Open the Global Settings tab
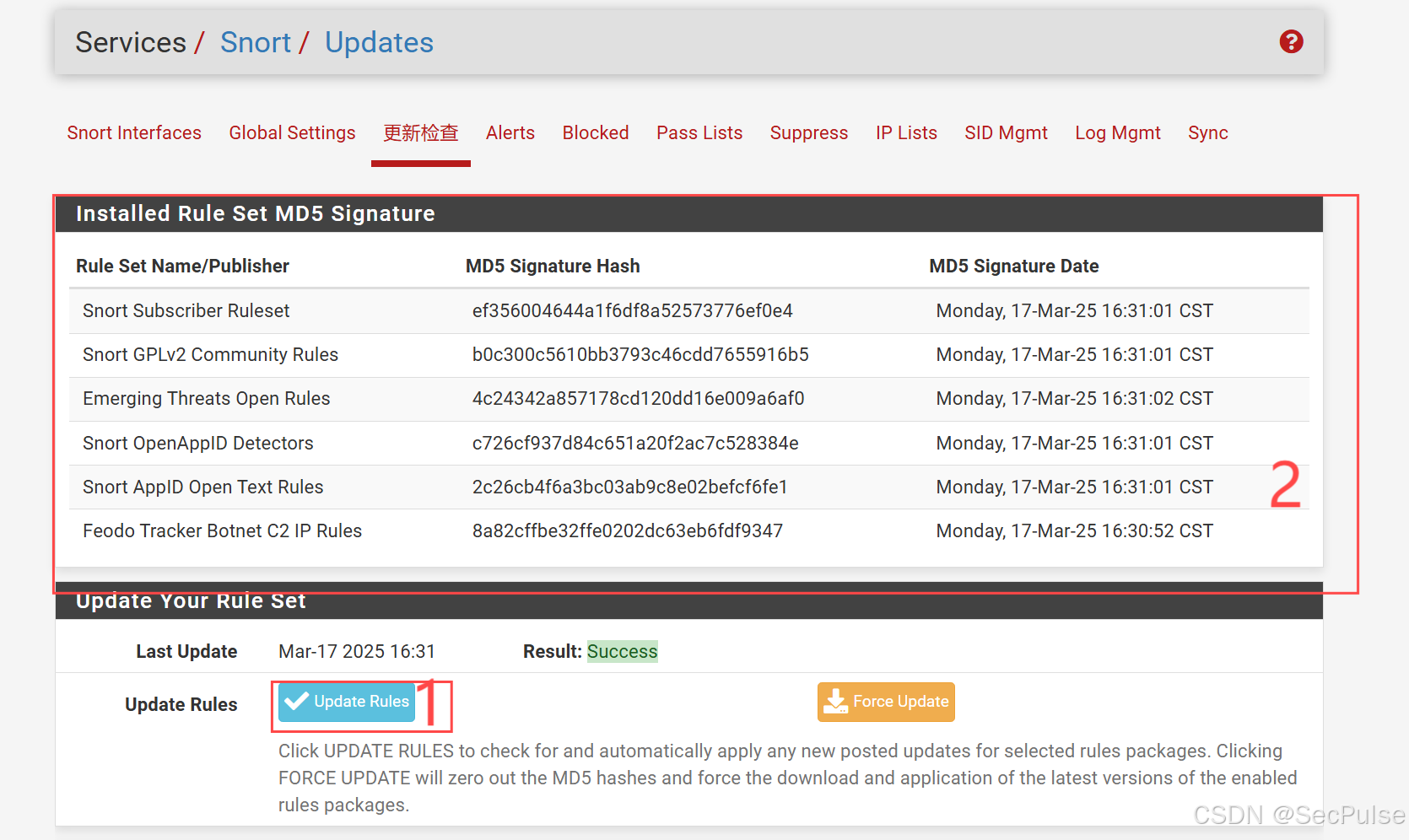1409x840 pixels. (x=292, y=133)
